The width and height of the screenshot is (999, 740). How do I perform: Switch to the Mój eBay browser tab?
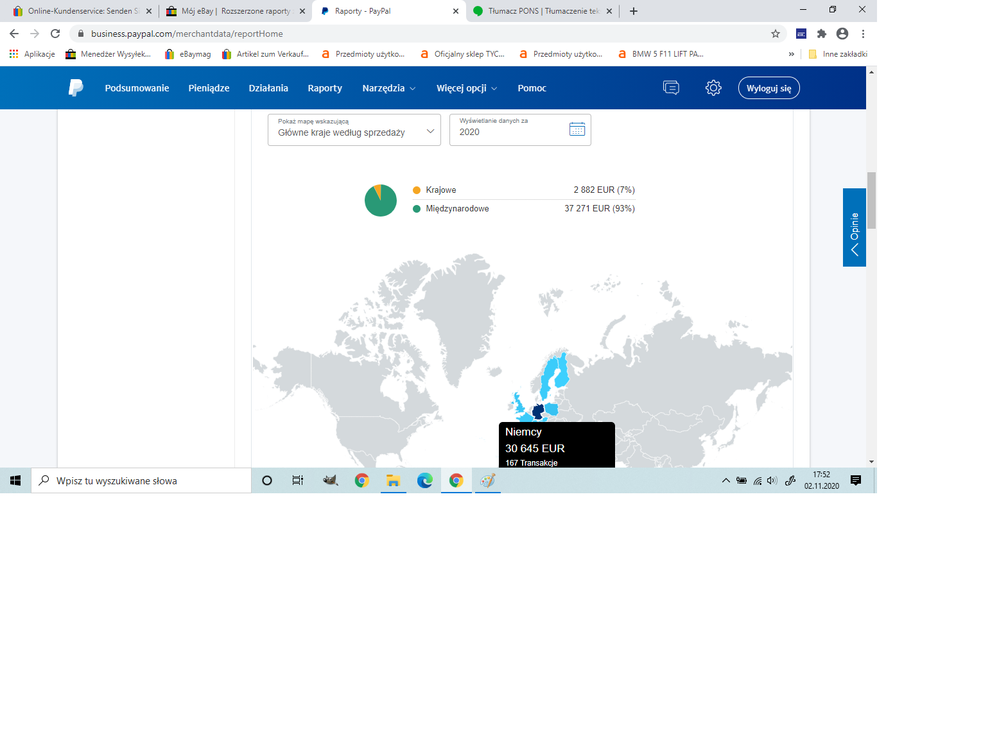coord(235,11)
